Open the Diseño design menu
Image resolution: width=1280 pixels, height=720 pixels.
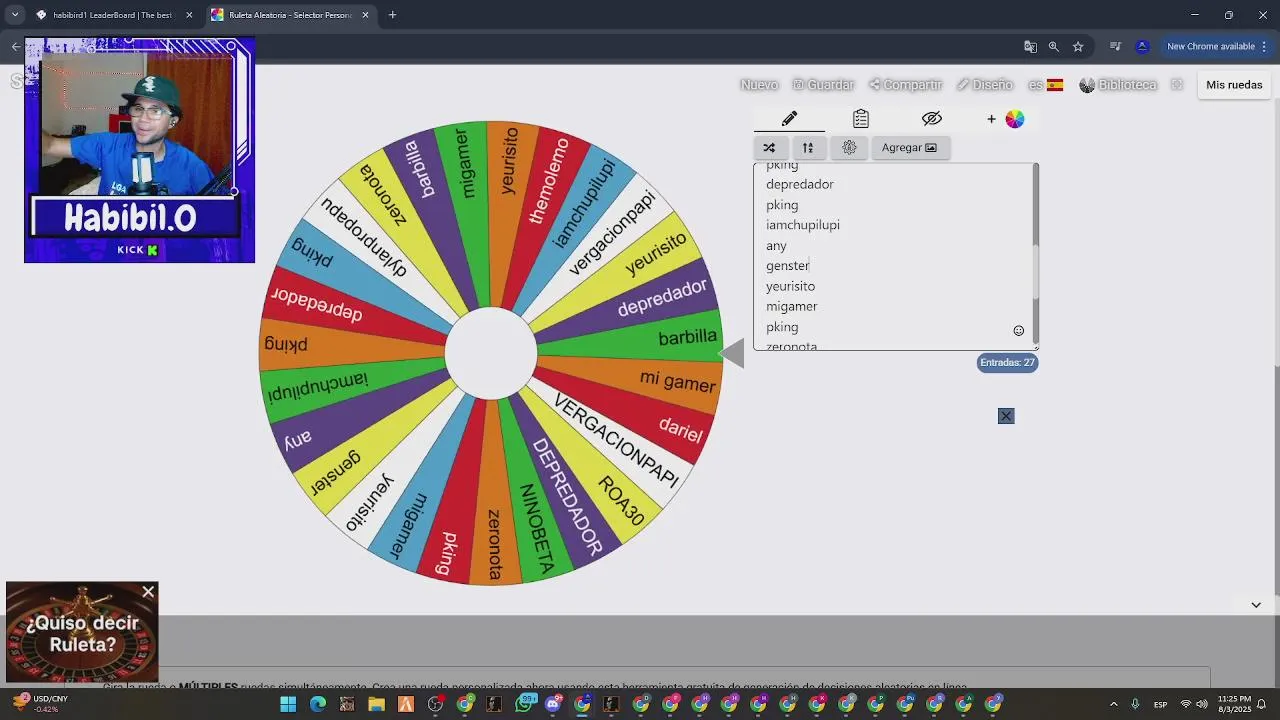(x=984, y=85)
